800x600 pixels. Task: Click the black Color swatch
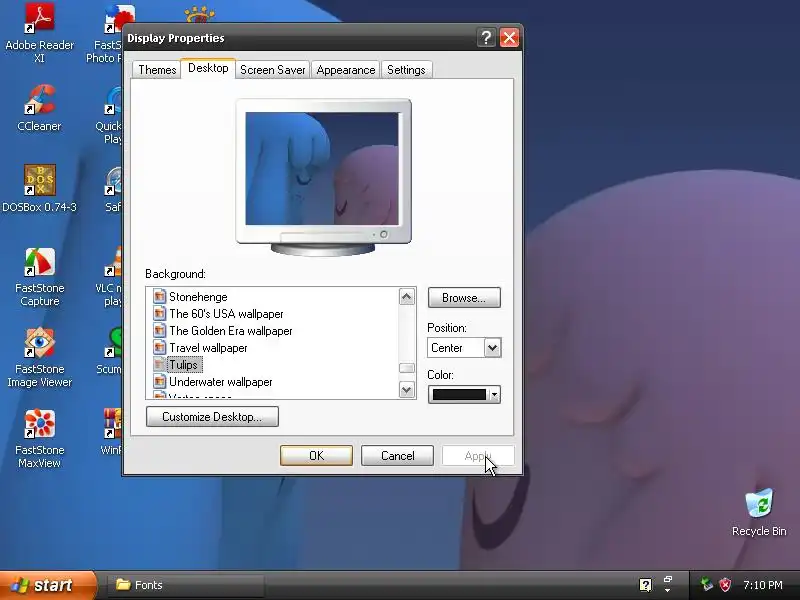459,394
